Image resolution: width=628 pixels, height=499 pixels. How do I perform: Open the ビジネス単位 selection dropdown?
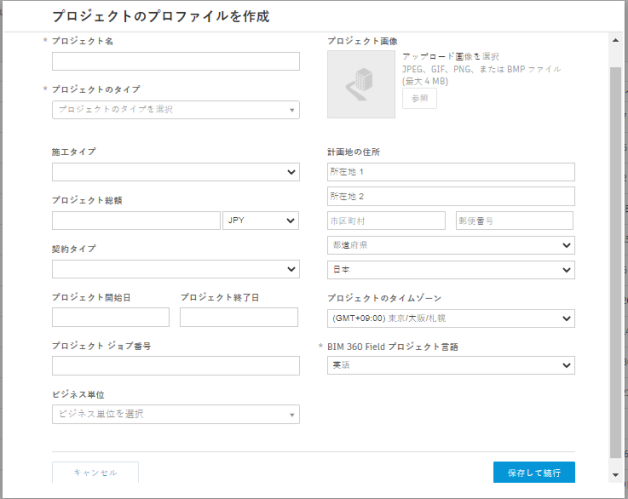point(175,413)
